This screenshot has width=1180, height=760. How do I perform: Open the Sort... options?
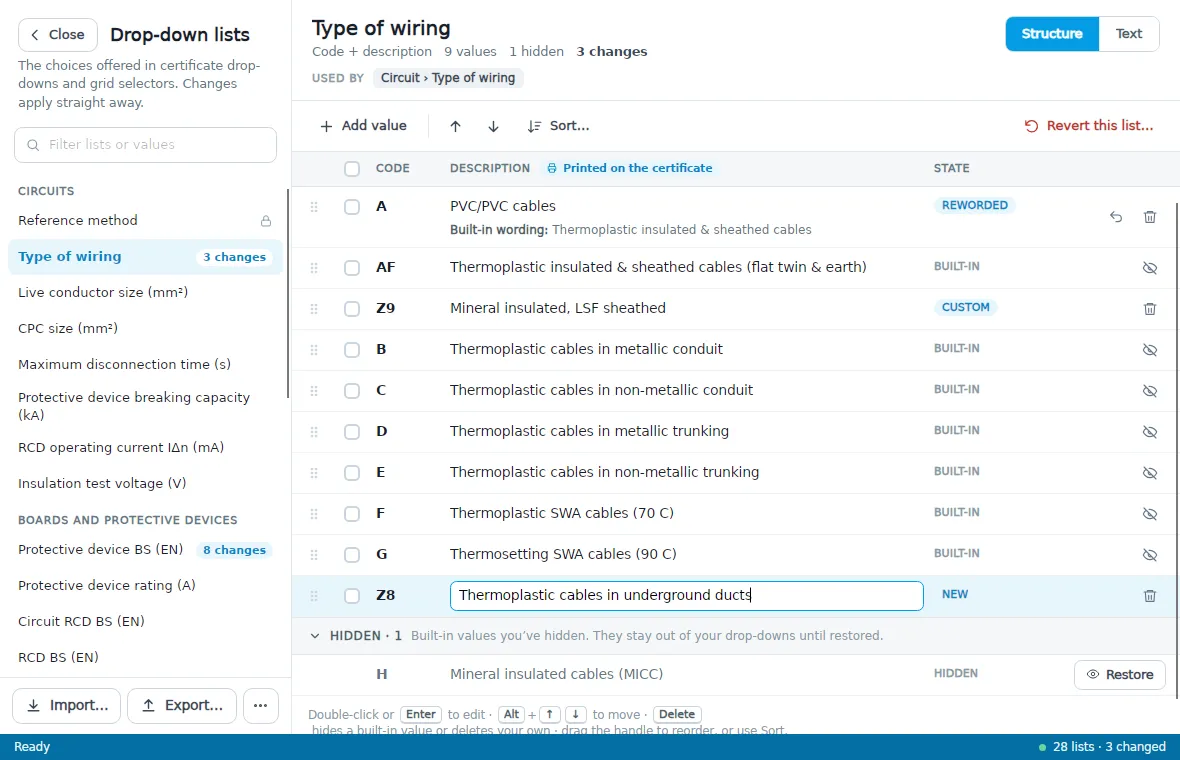(558, 126)
